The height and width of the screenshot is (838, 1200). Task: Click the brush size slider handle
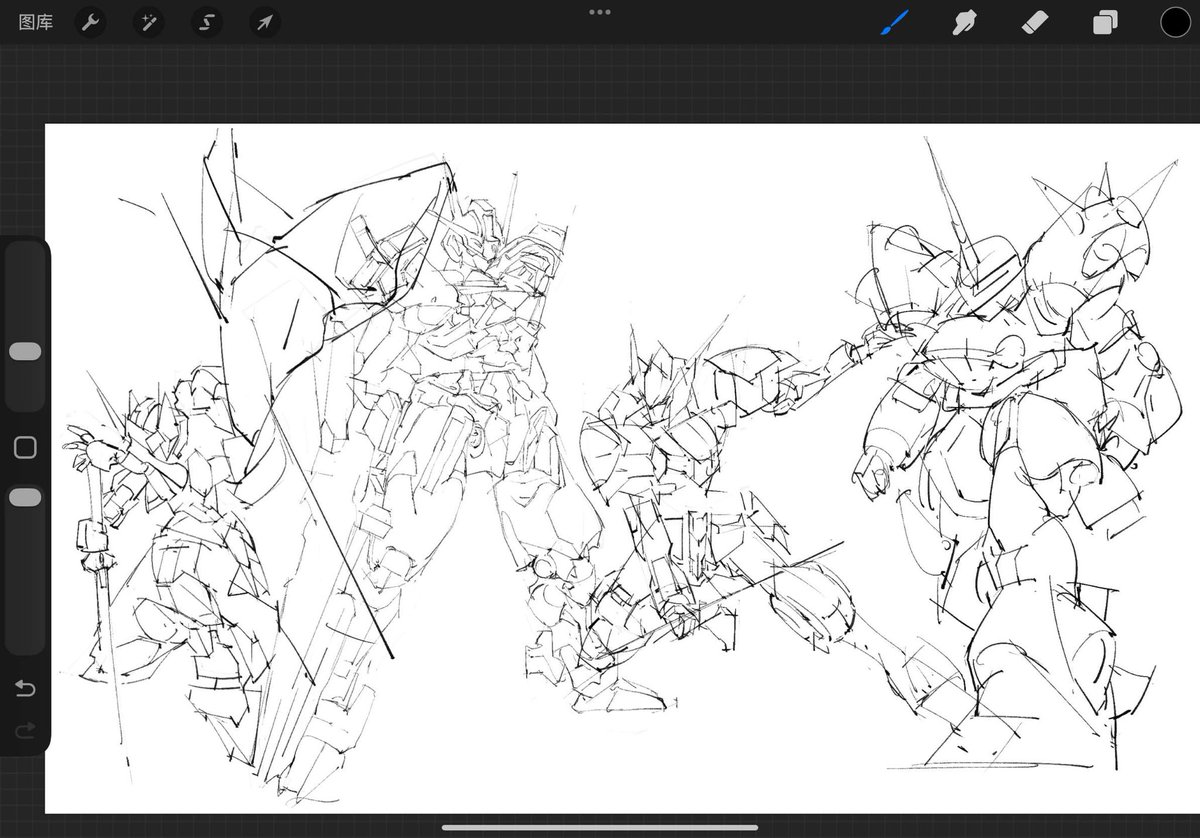25,351
